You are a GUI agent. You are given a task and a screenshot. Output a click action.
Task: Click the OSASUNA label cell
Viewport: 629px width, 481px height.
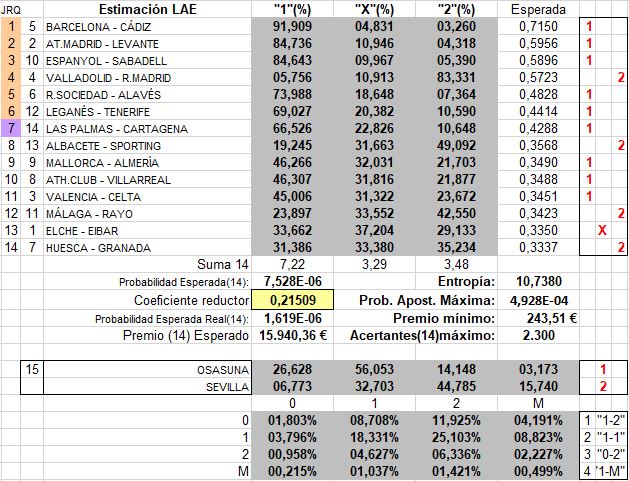tap(148, 369)
